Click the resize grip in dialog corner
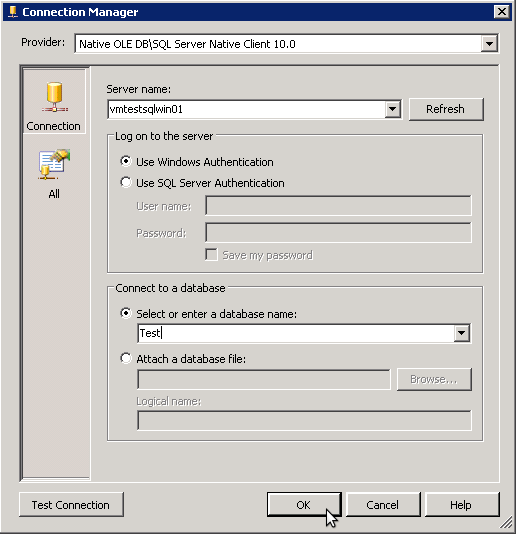 pos(507,522)
